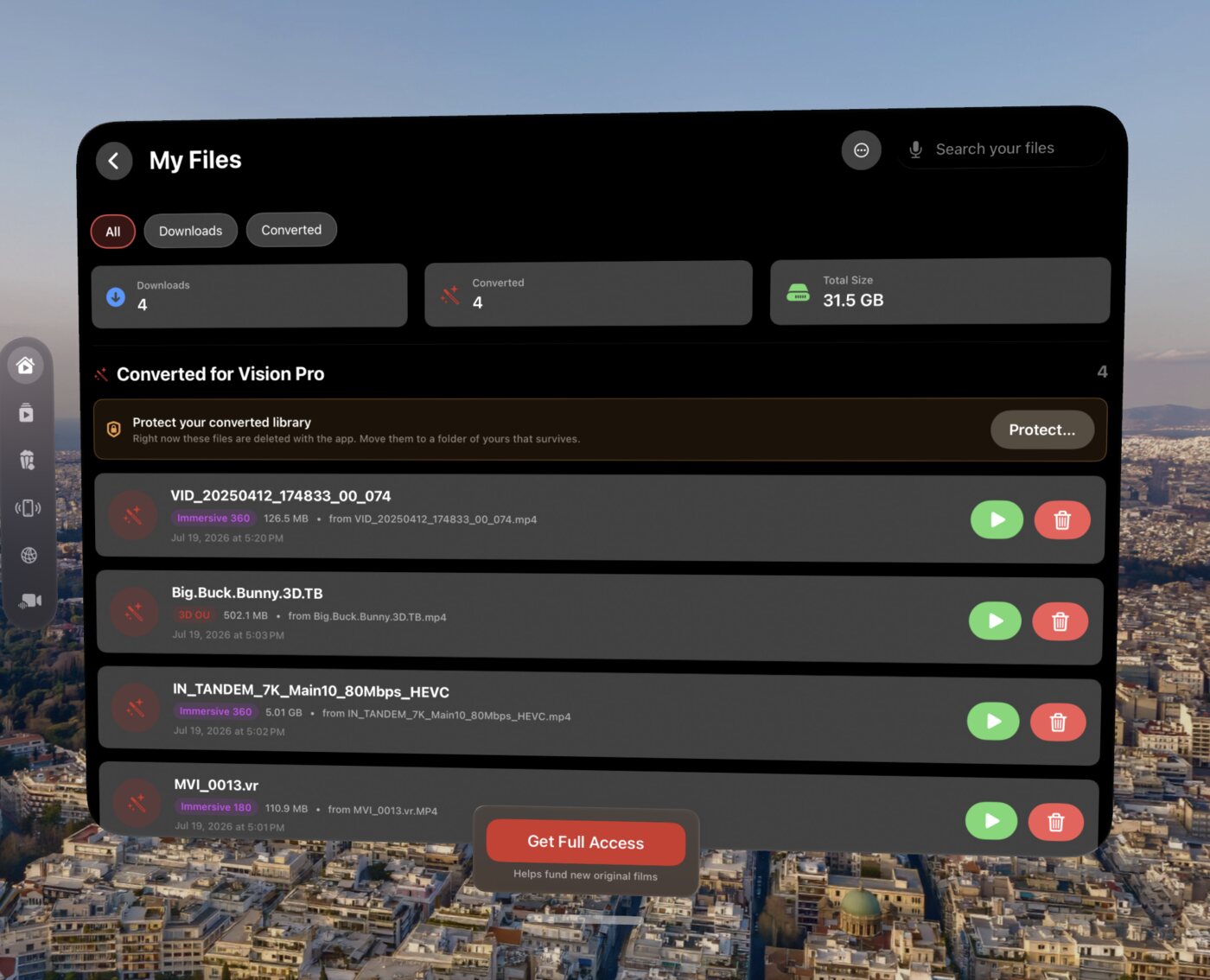Open the camera recording sidebar icon
This screenshot has width=1210, height=980.
[30, 601]
